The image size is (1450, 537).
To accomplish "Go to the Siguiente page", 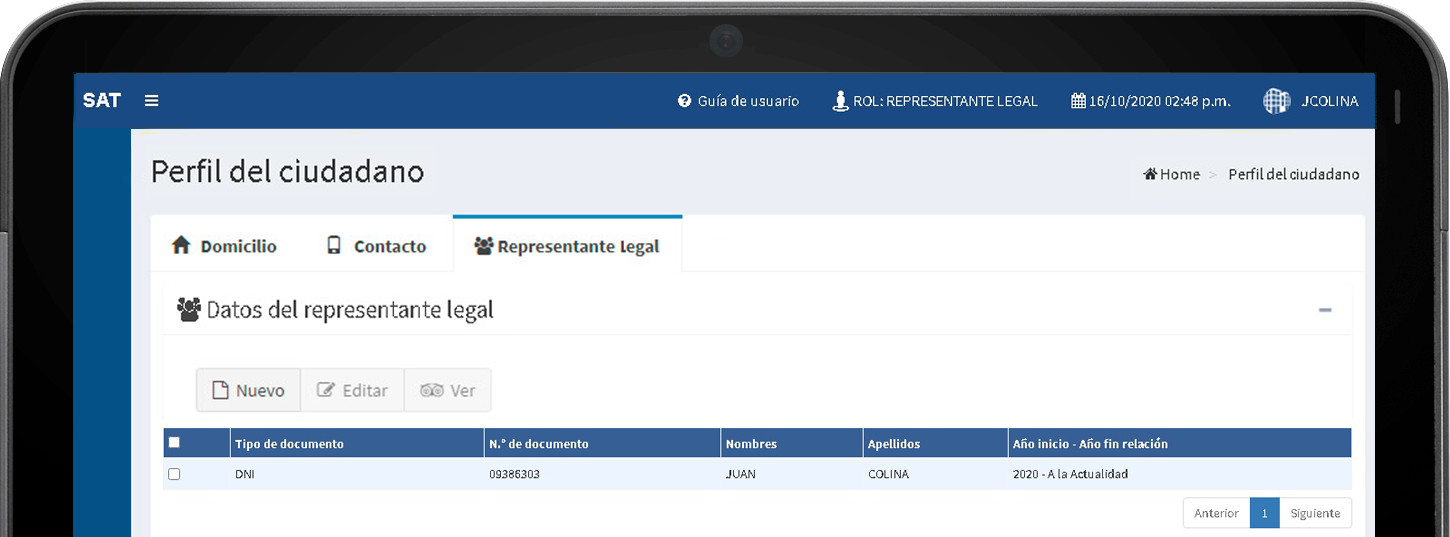I will [x=1315, y=513].
